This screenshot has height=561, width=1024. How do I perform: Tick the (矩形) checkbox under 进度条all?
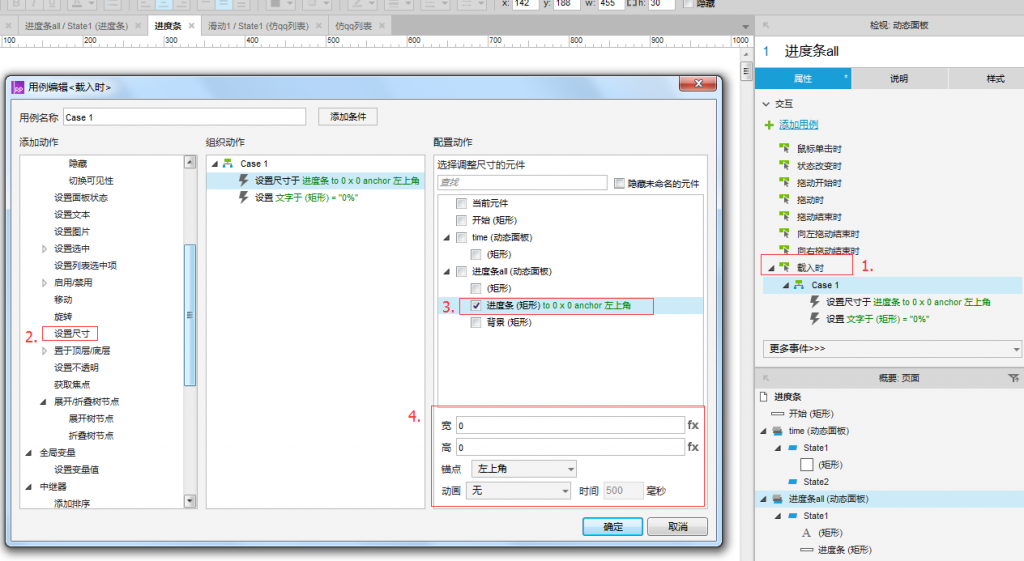click(476, 288)
